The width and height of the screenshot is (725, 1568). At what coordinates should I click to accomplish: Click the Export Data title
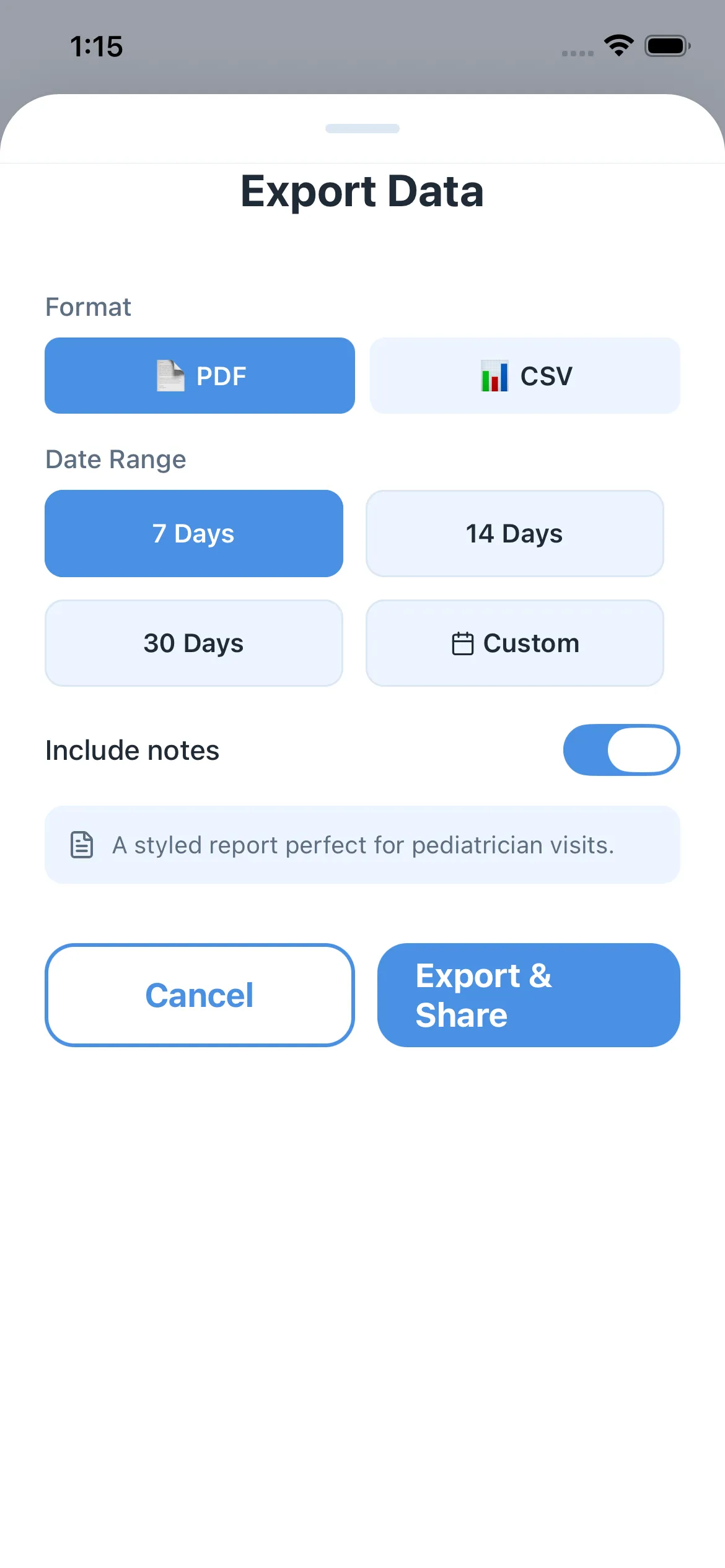pos(362,191)
